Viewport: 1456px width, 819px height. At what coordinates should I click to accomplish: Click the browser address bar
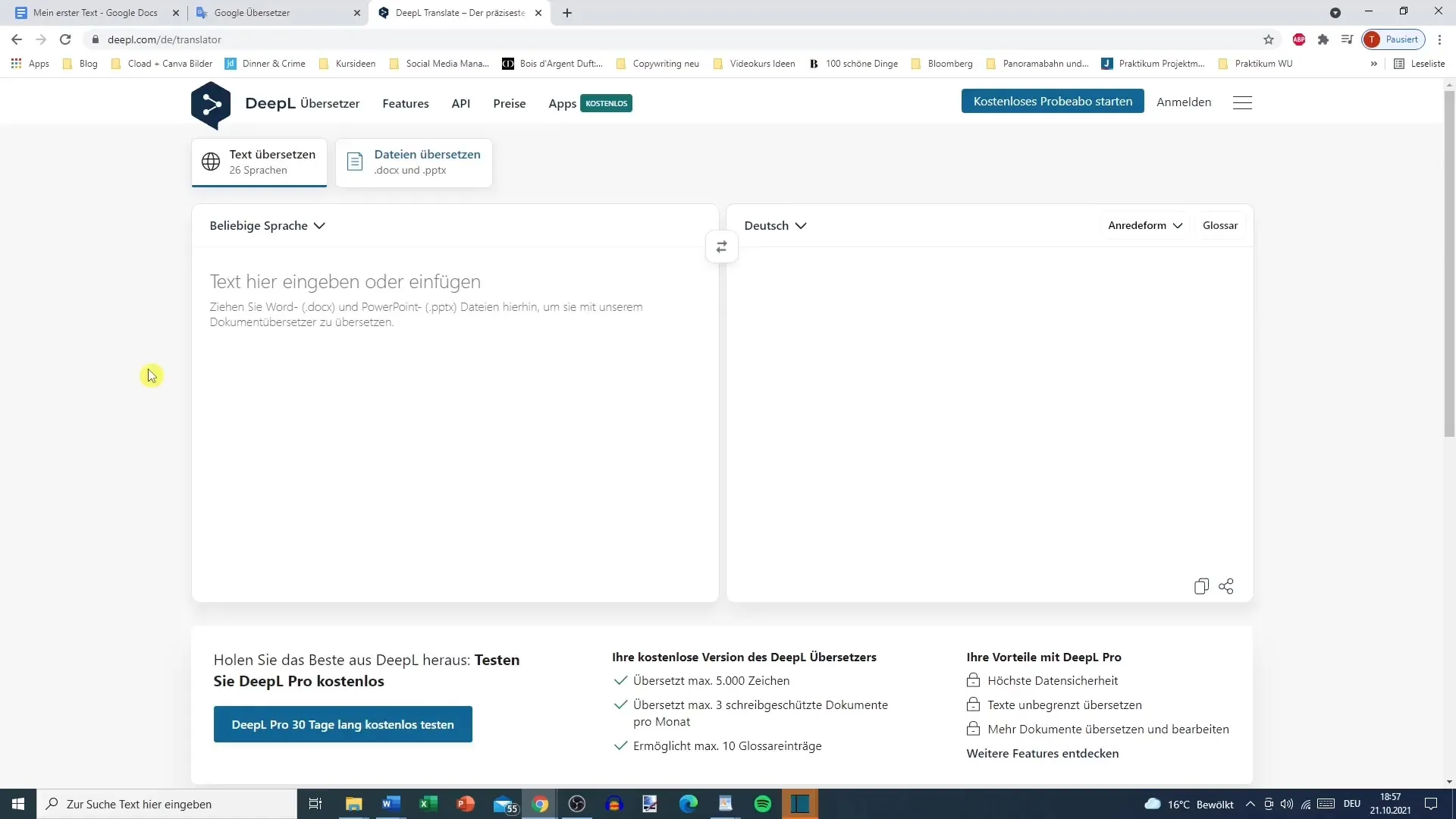coord(675,39)
